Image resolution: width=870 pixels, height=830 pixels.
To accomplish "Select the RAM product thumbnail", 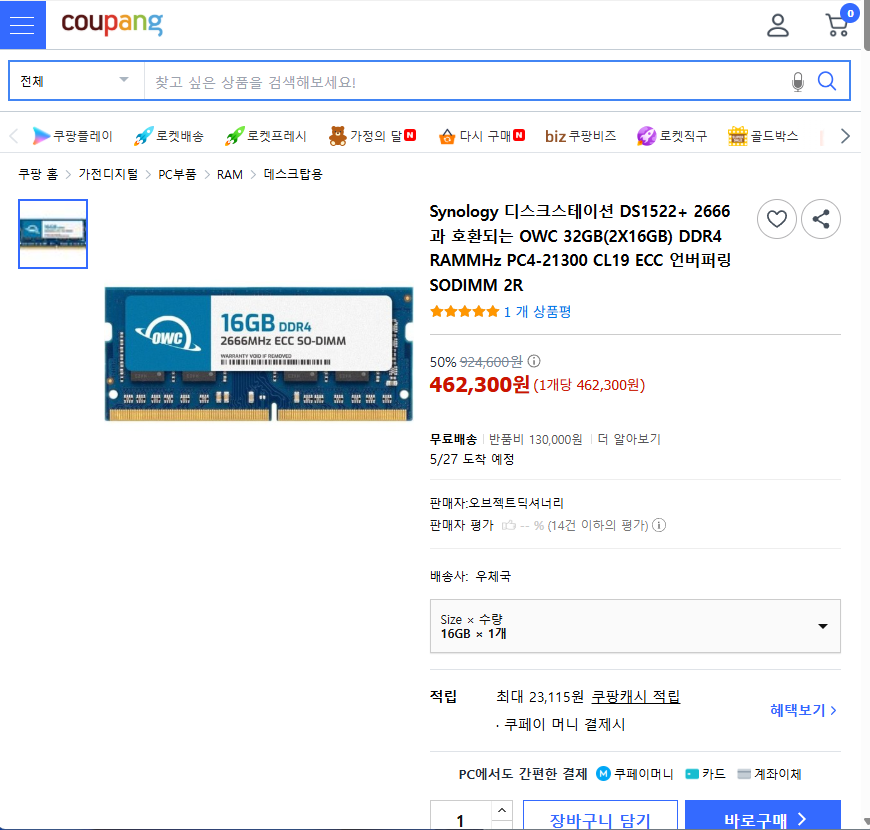I will point(53,234).
